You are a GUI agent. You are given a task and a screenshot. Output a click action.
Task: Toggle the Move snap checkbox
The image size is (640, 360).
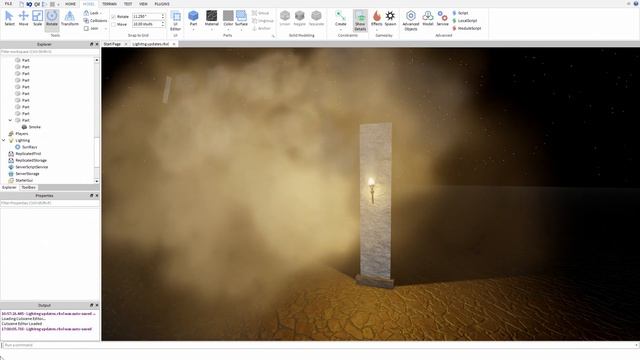click(114, 24)
